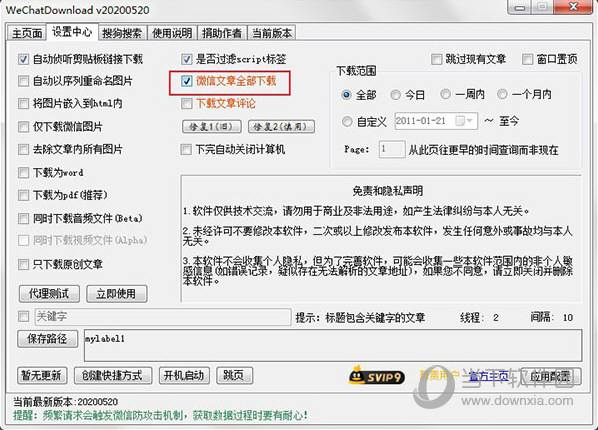598x430 pixels.
Task: Click the 代理测试 button
Action: point(49,293)
